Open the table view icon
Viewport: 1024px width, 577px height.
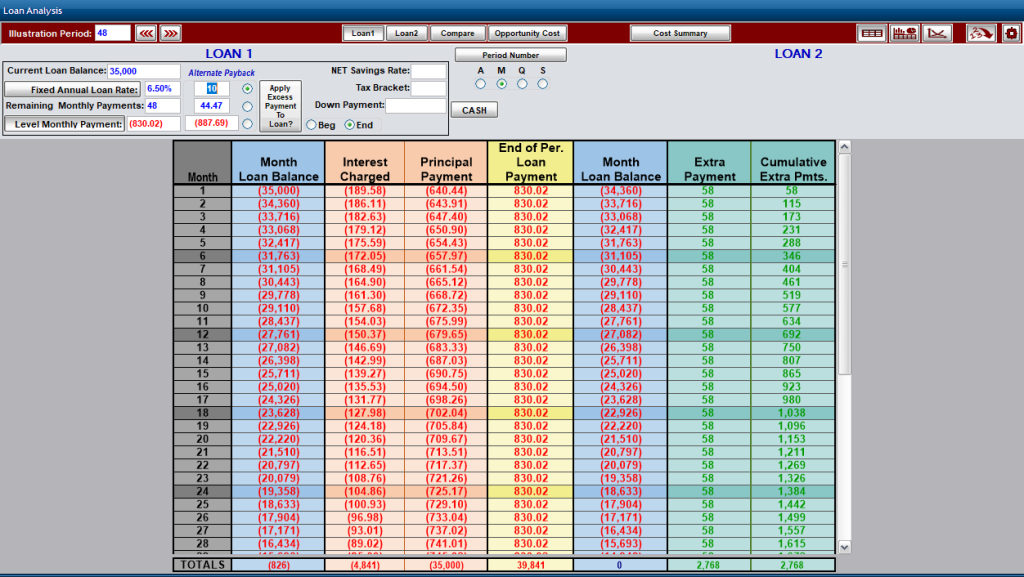872,33
